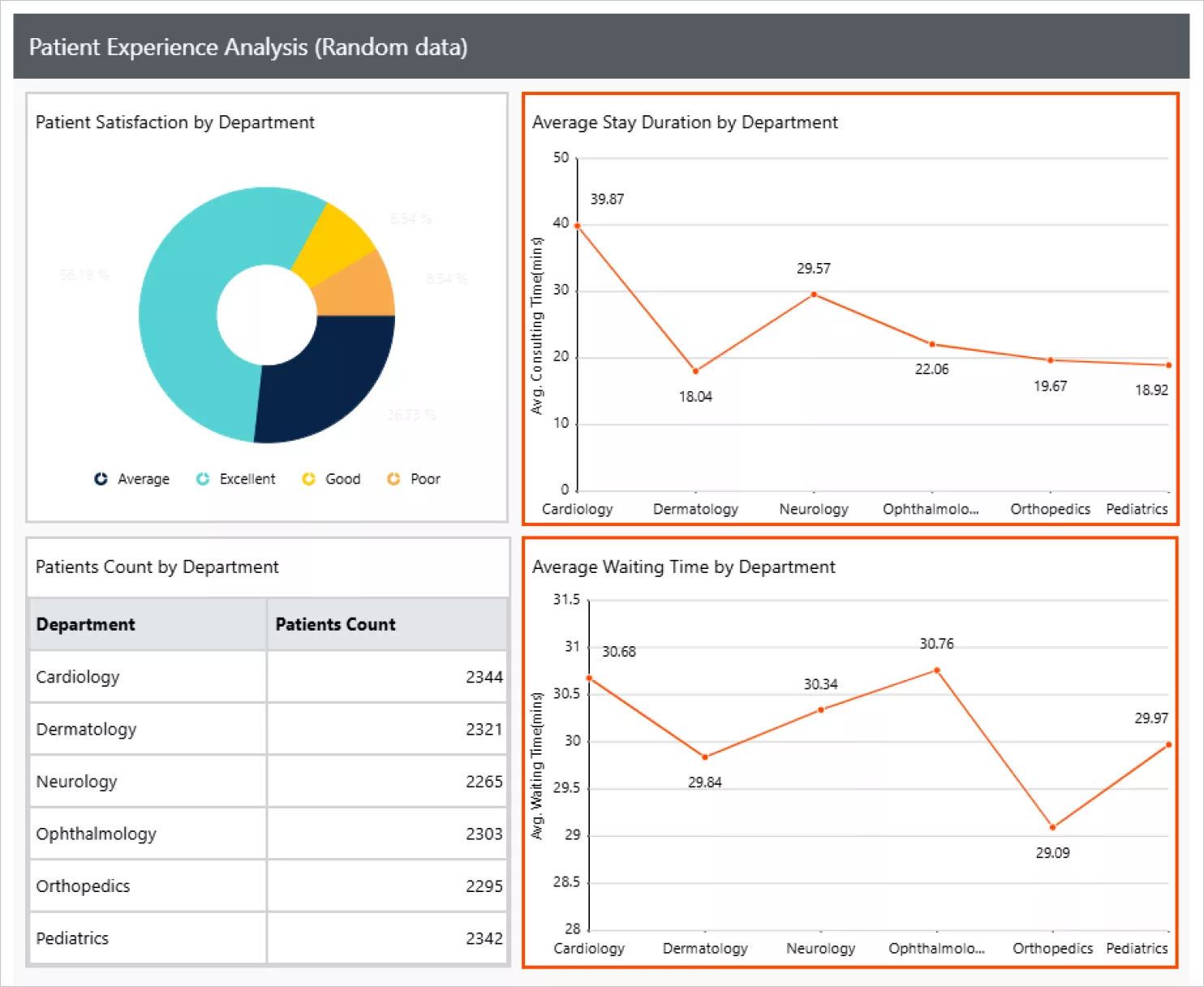Click the 29.84 Dermatology waiting time point
This screenshot has height=987, width=1204.
tap(705, 757)
